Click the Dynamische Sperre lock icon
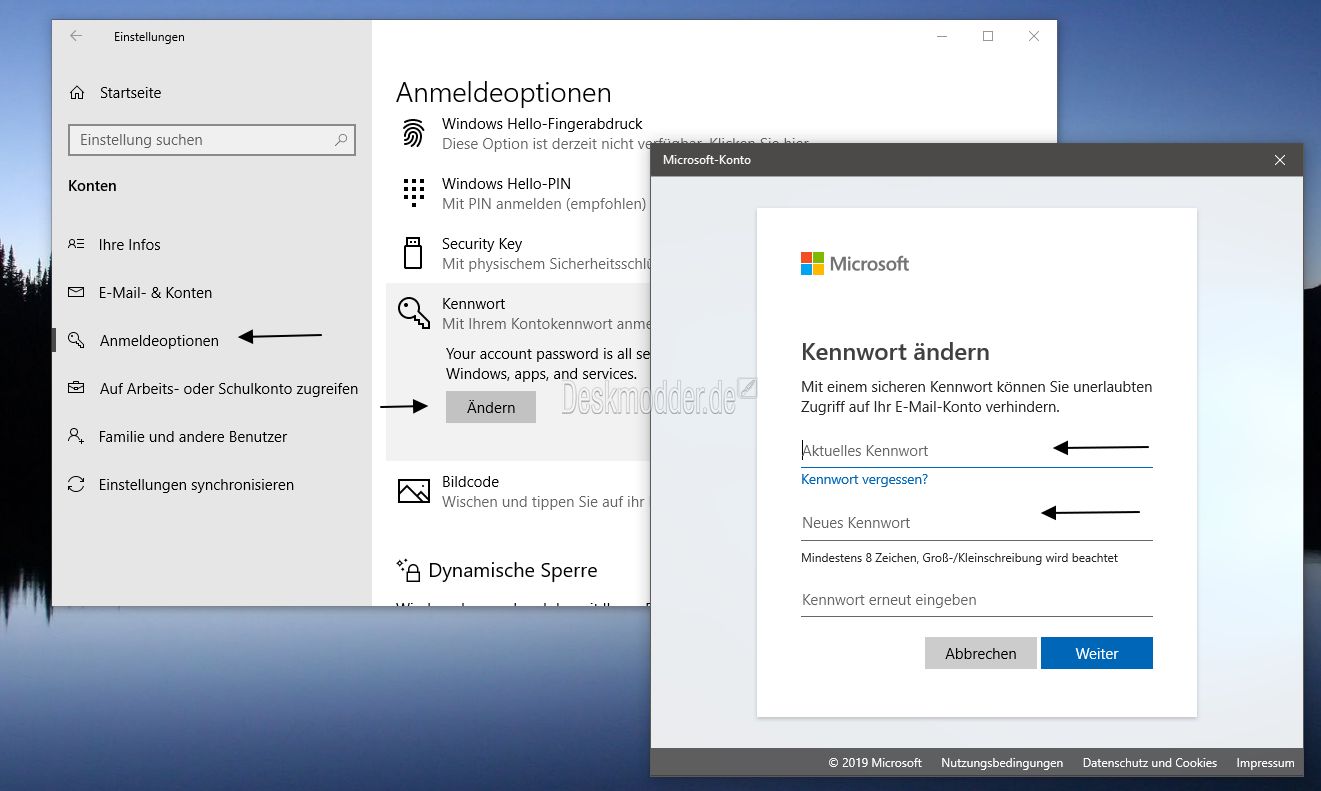 (x=408, y=570)
